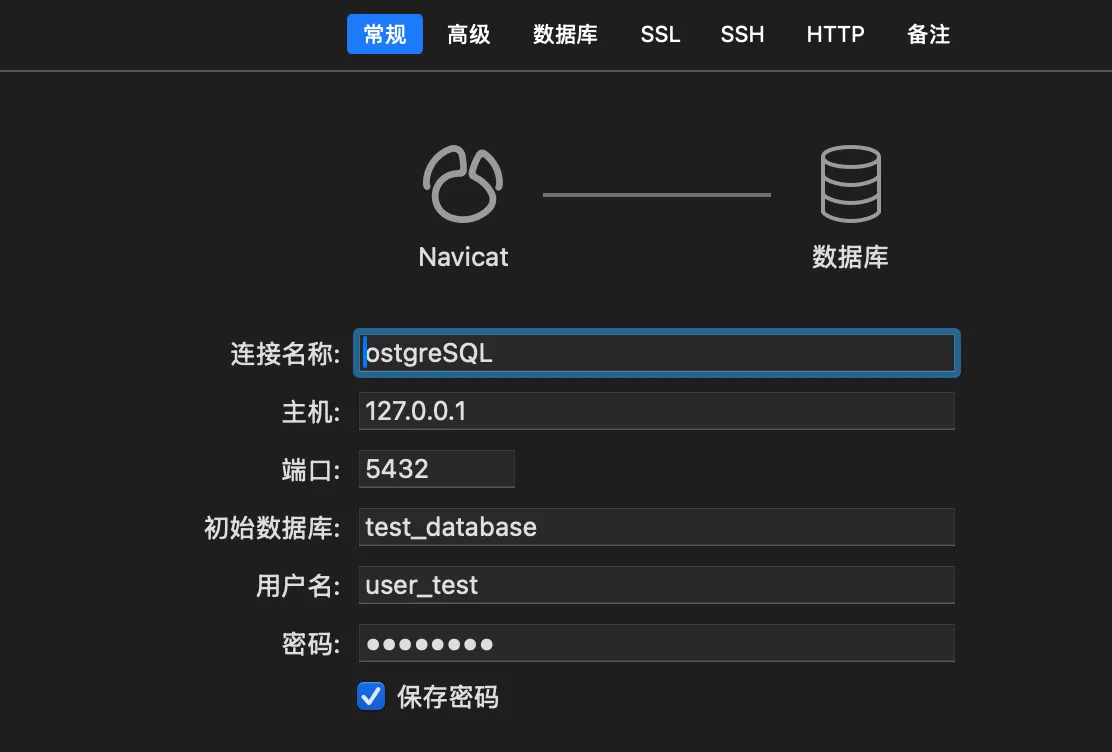Go to the SSL tab
This screenshot has width=1112, height=752.
click(x=660, y=34)
